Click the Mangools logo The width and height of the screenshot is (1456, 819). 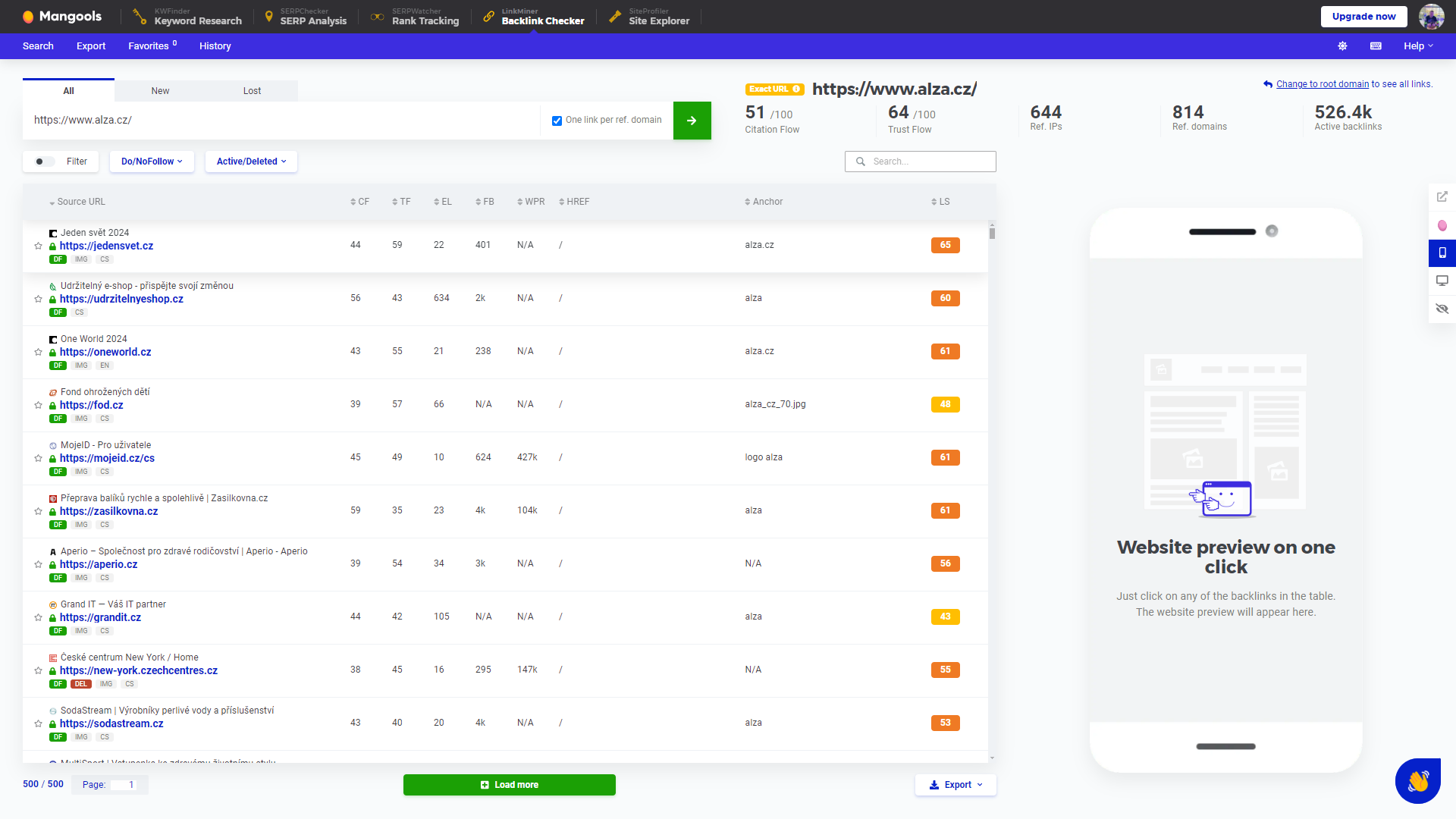click(x=61, y=16)
